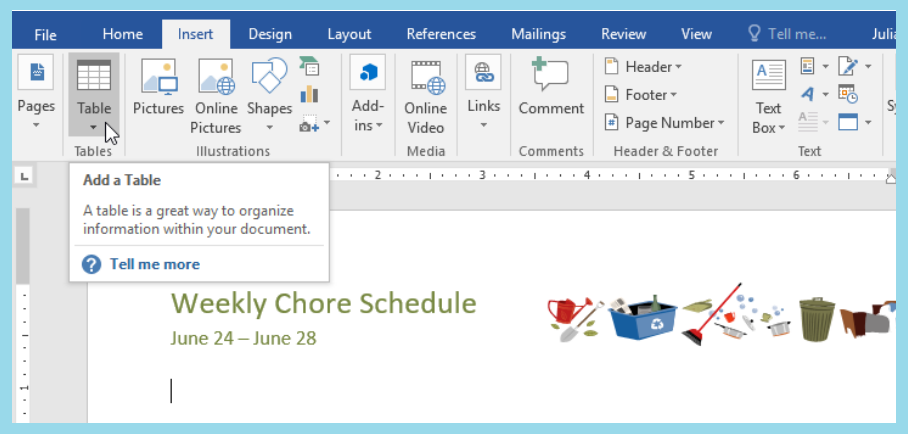Click the Weekly Chore Schedule heading
Image resolution: width=908 pixels, height=434 pixels.
pyautogui.click(x=323, y=303)
